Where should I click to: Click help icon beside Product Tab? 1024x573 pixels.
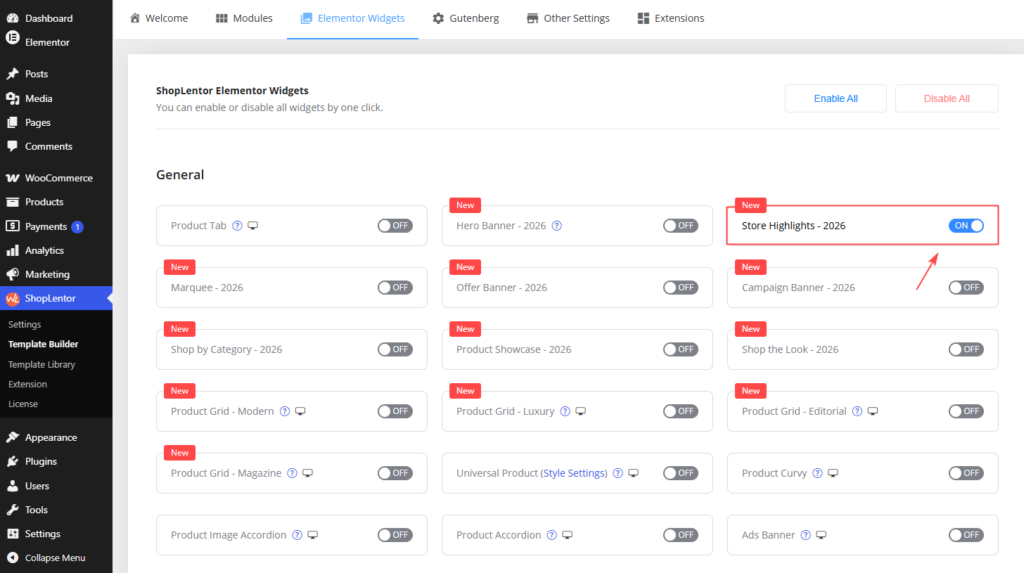coord(237,225)
